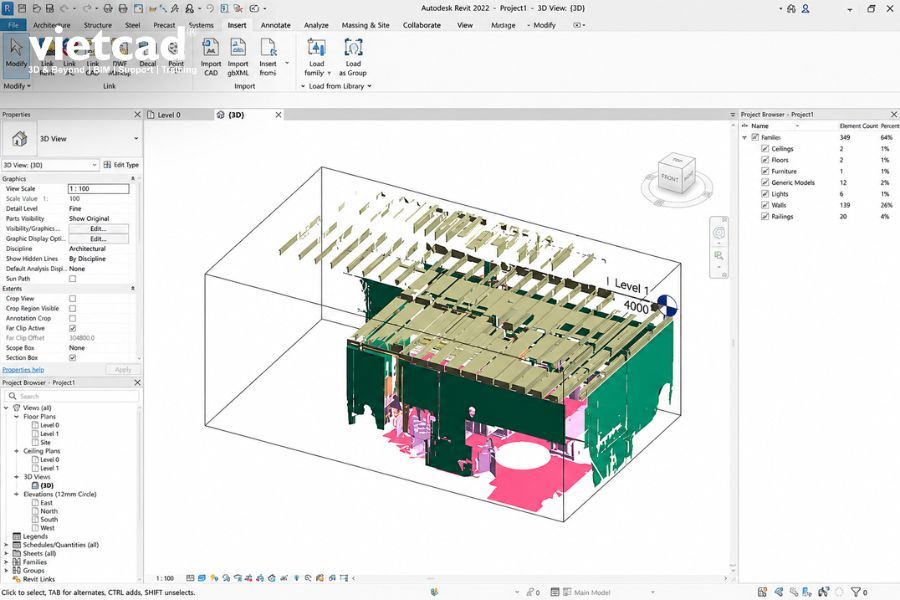This screenshot has height=600, width=900.
Task: Click the Edit Type icon button
Action: 121,165
